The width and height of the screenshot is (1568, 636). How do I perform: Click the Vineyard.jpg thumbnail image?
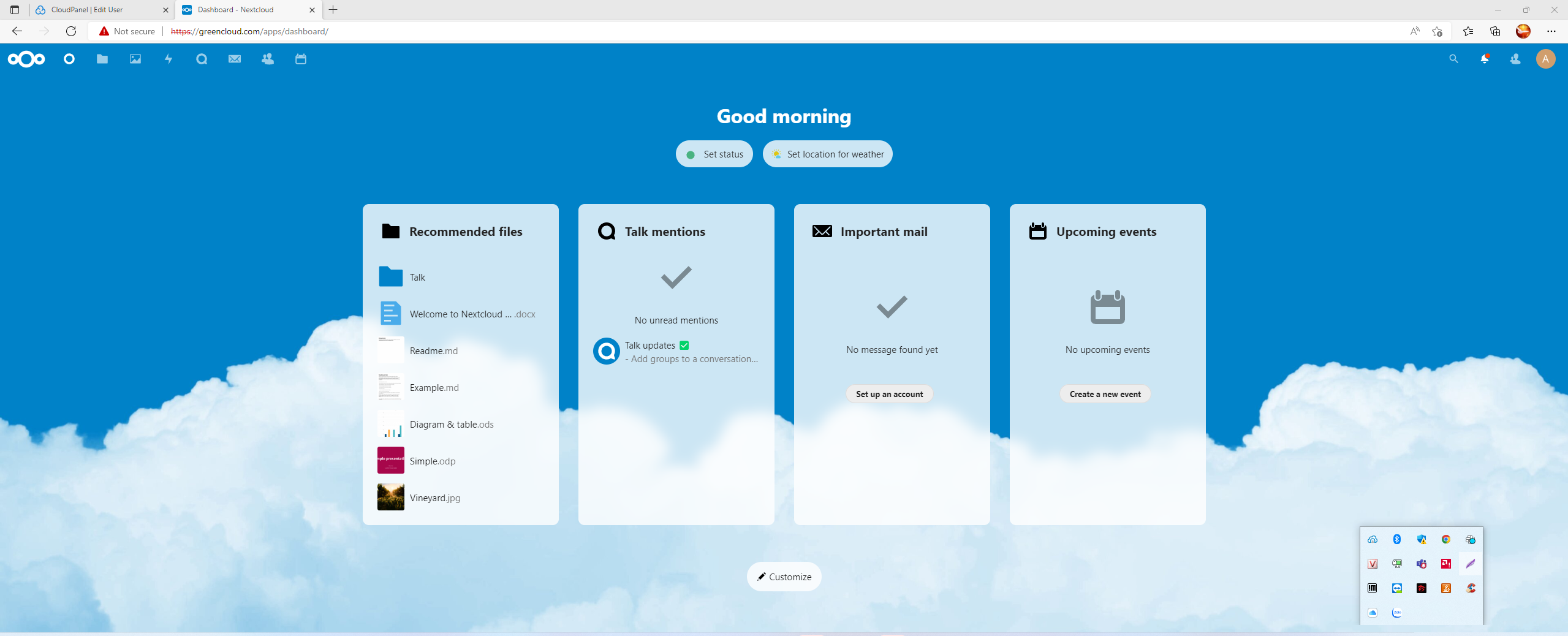391,497
